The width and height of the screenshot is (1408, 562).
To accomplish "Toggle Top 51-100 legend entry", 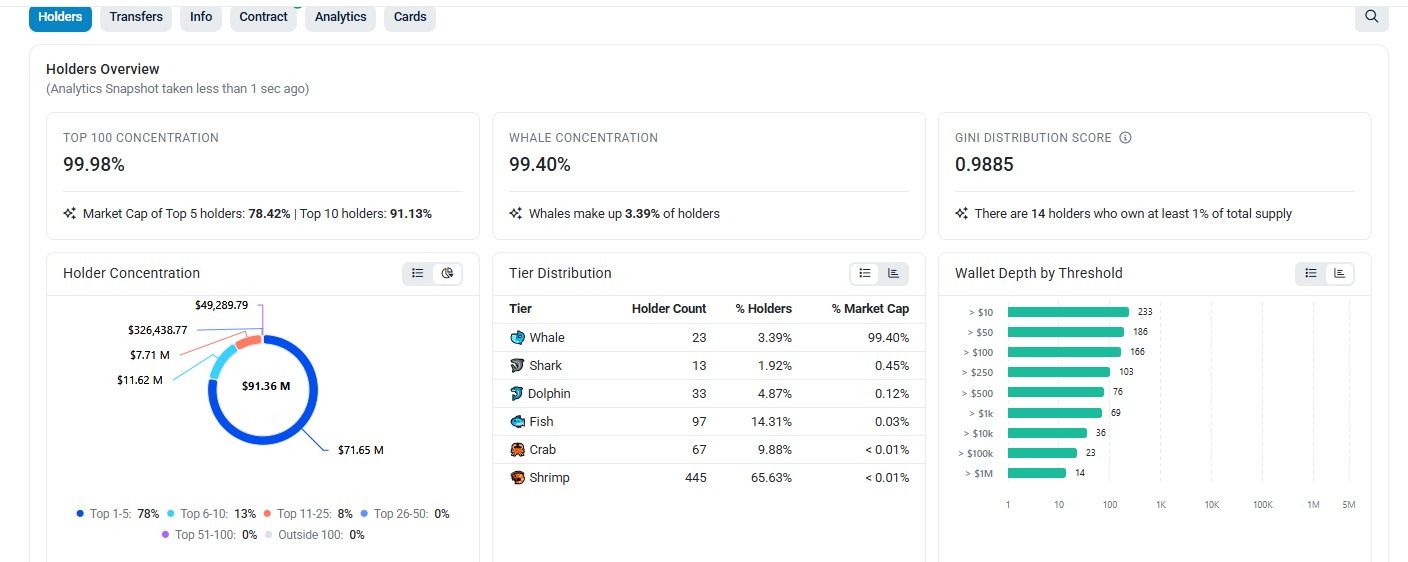I will click(x=210, y=535).
